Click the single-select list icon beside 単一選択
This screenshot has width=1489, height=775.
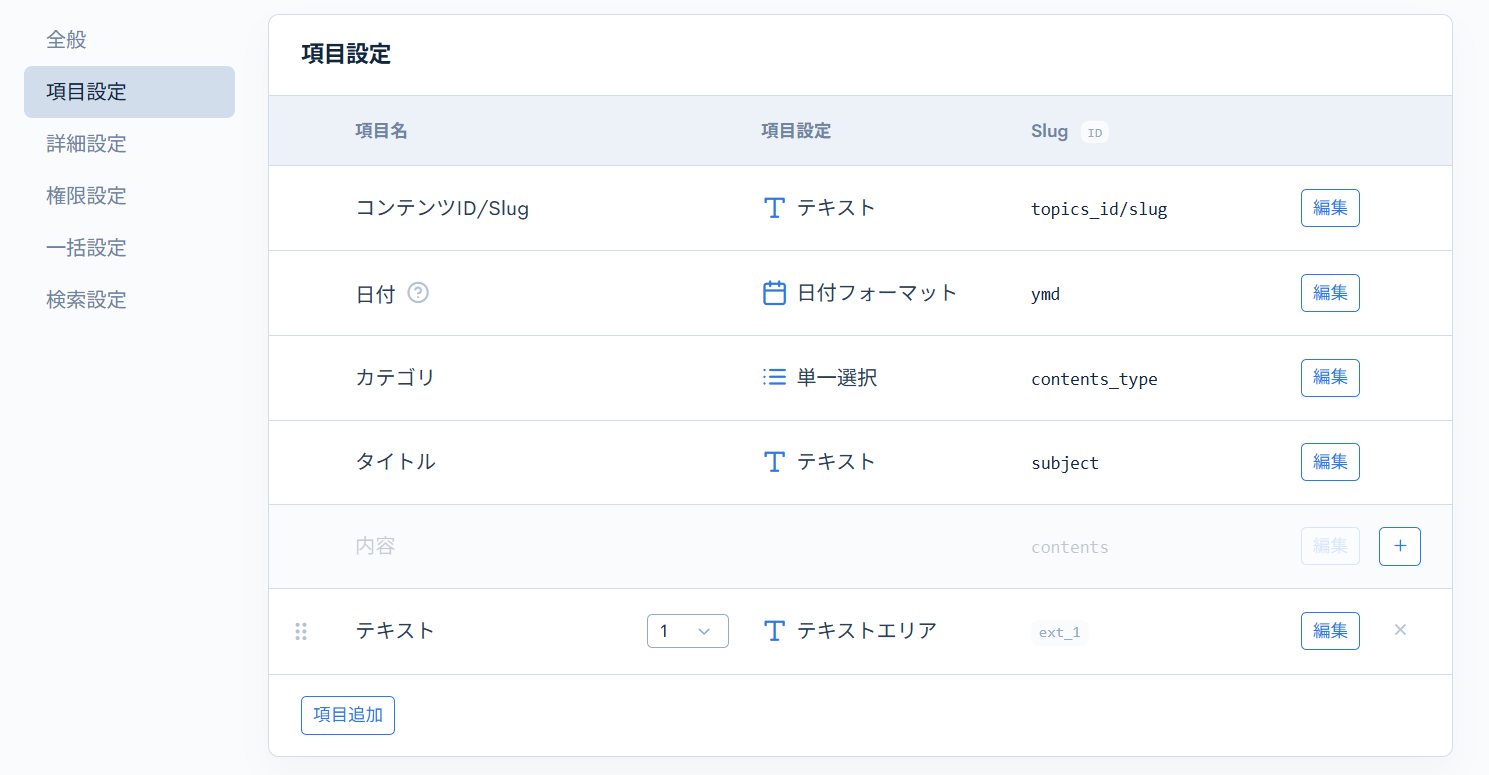773,377
